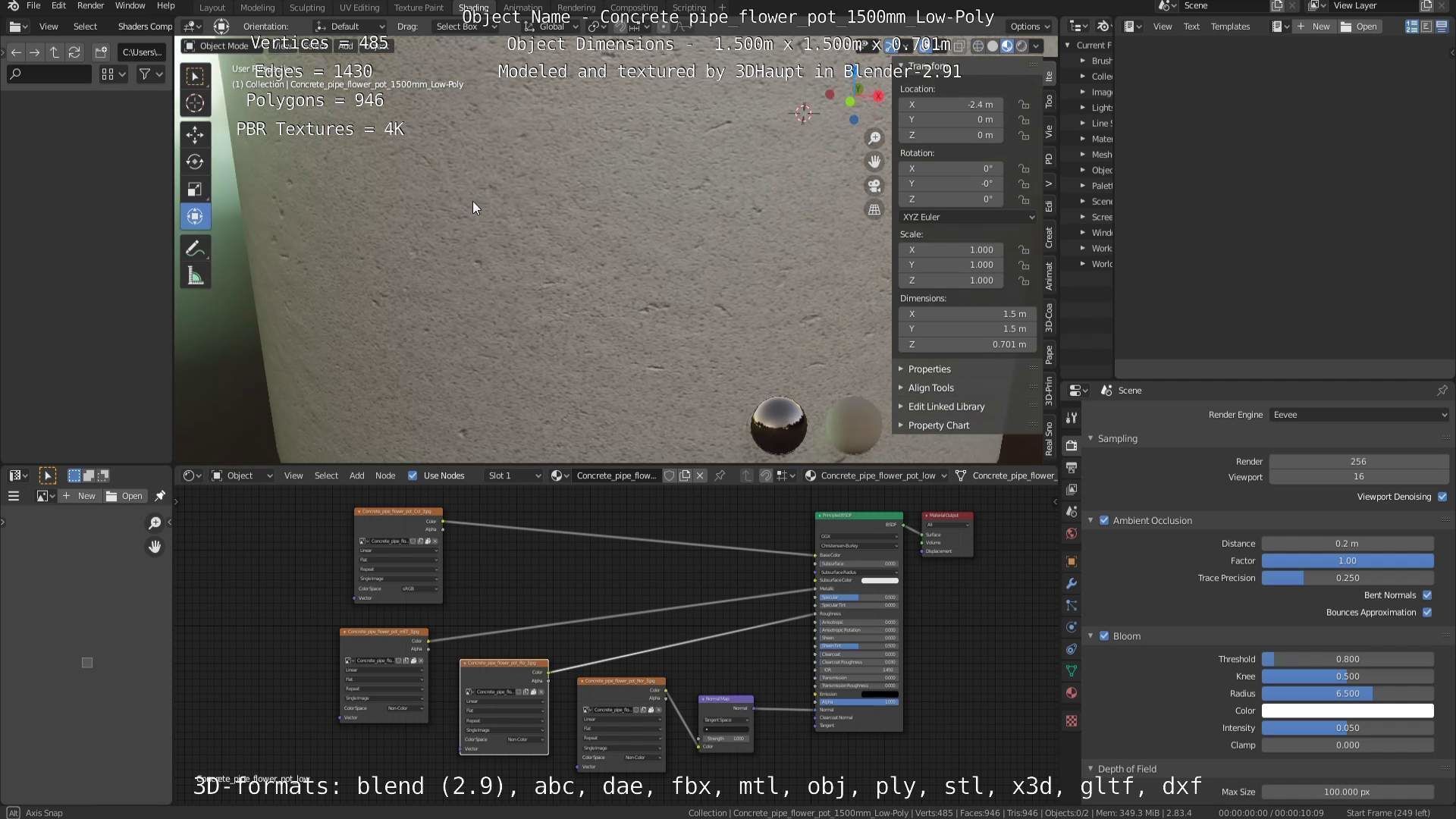Select the Rotate tool
The width and height of the screenshot is (1456, 819).
195,162
